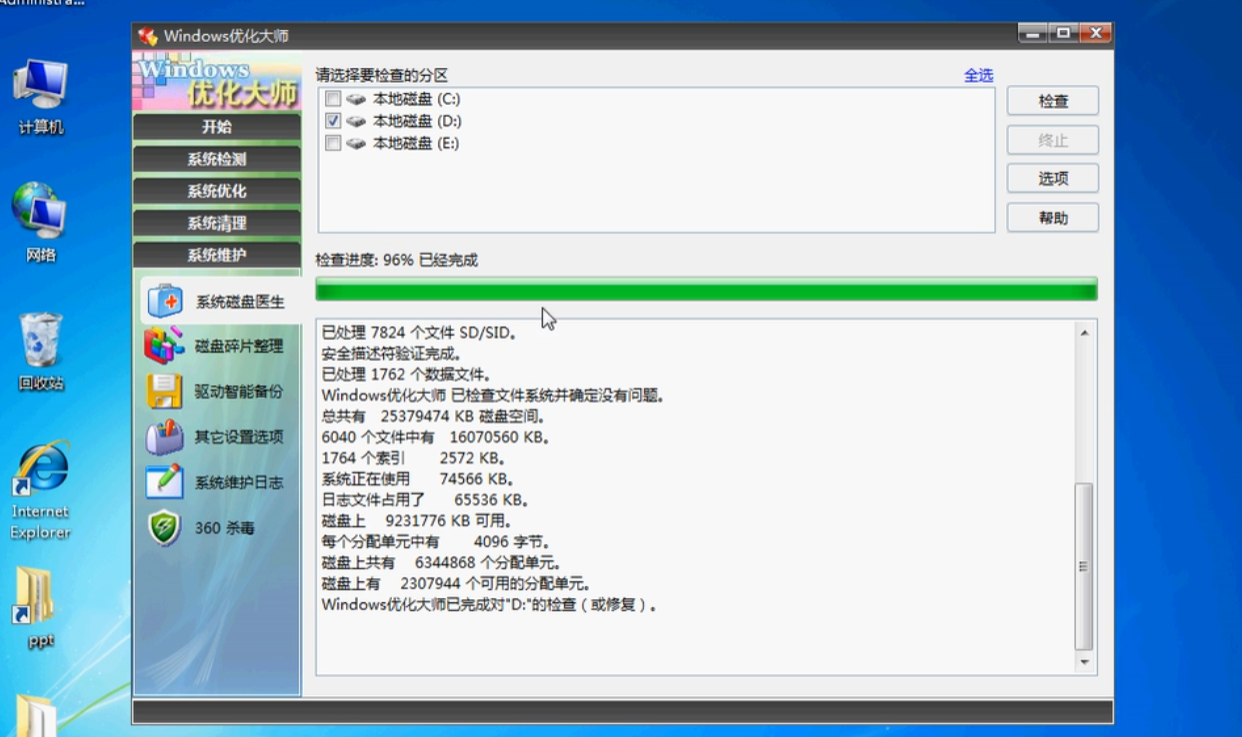Check the 本地磁盘 (C:) checkbox

(333, 99)
